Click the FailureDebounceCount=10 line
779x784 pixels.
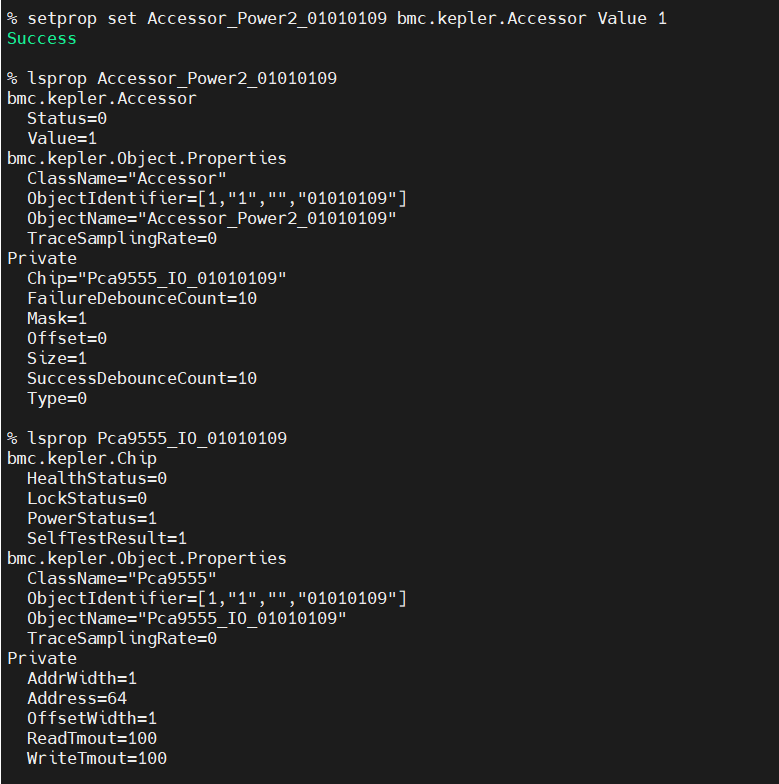141,298
